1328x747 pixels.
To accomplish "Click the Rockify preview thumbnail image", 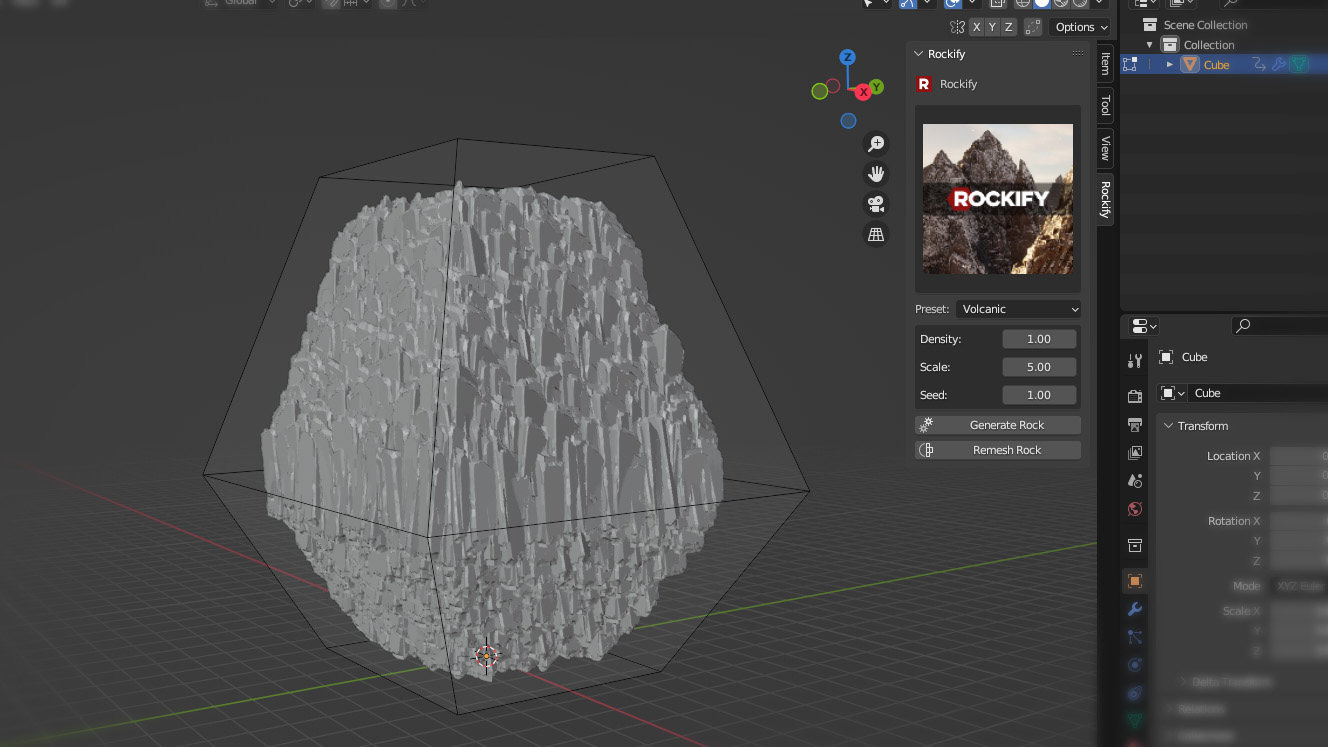I will (998, 199).
